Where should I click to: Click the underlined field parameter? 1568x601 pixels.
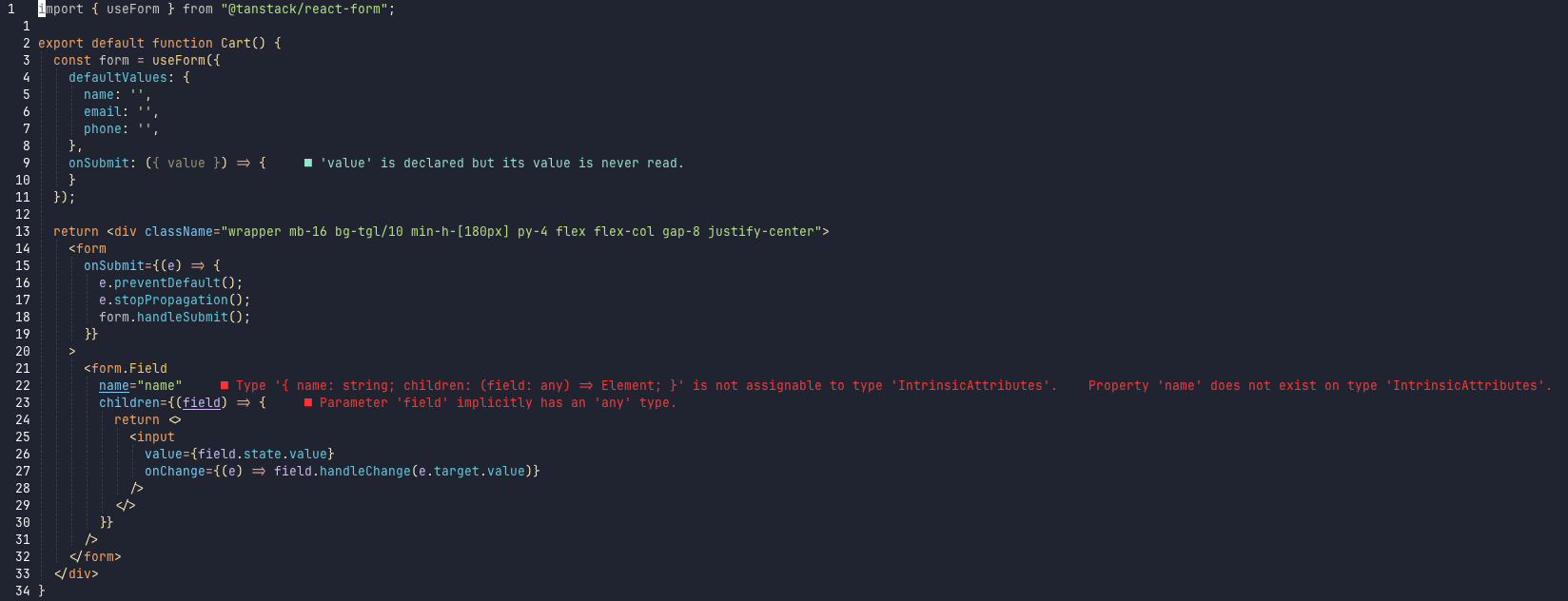point(202,402)
